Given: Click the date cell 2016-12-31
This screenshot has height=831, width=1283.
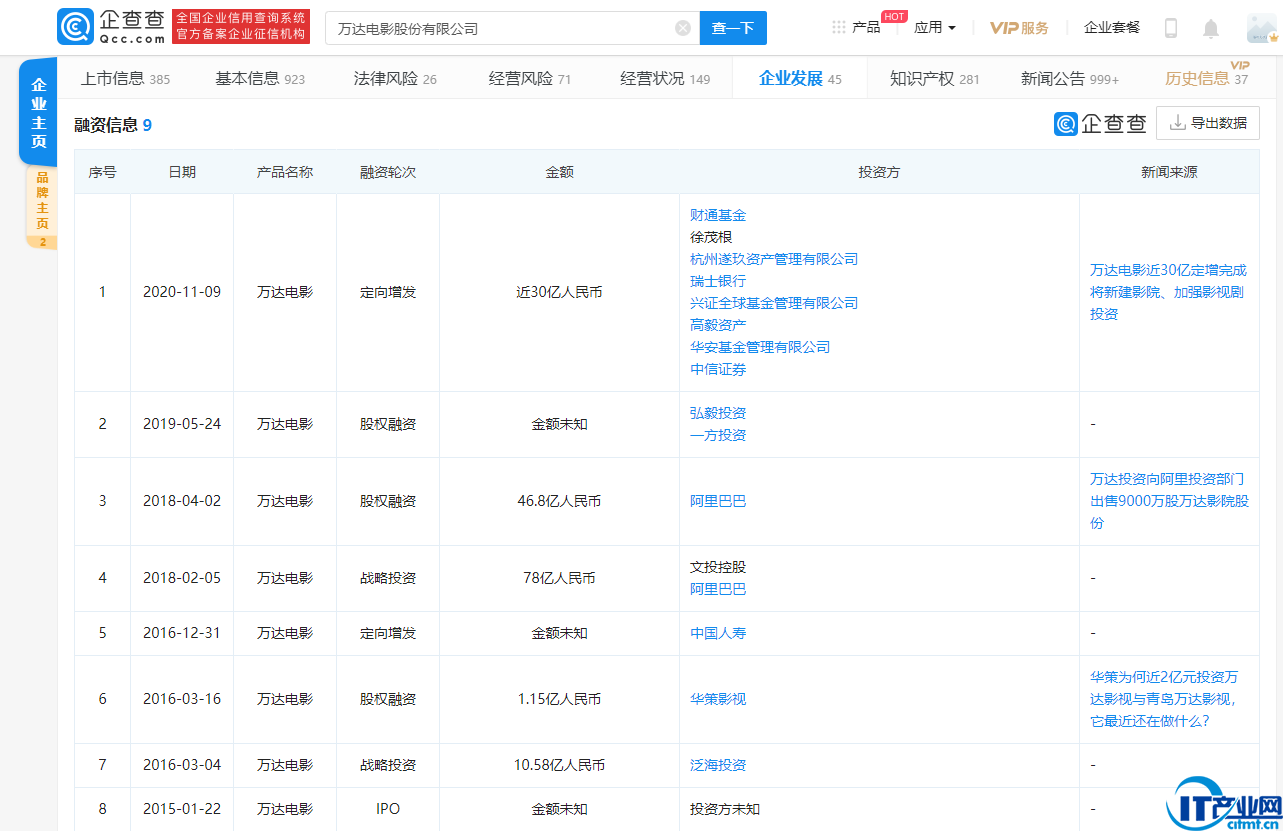Looking at the screenshot, I should point(182,633).
